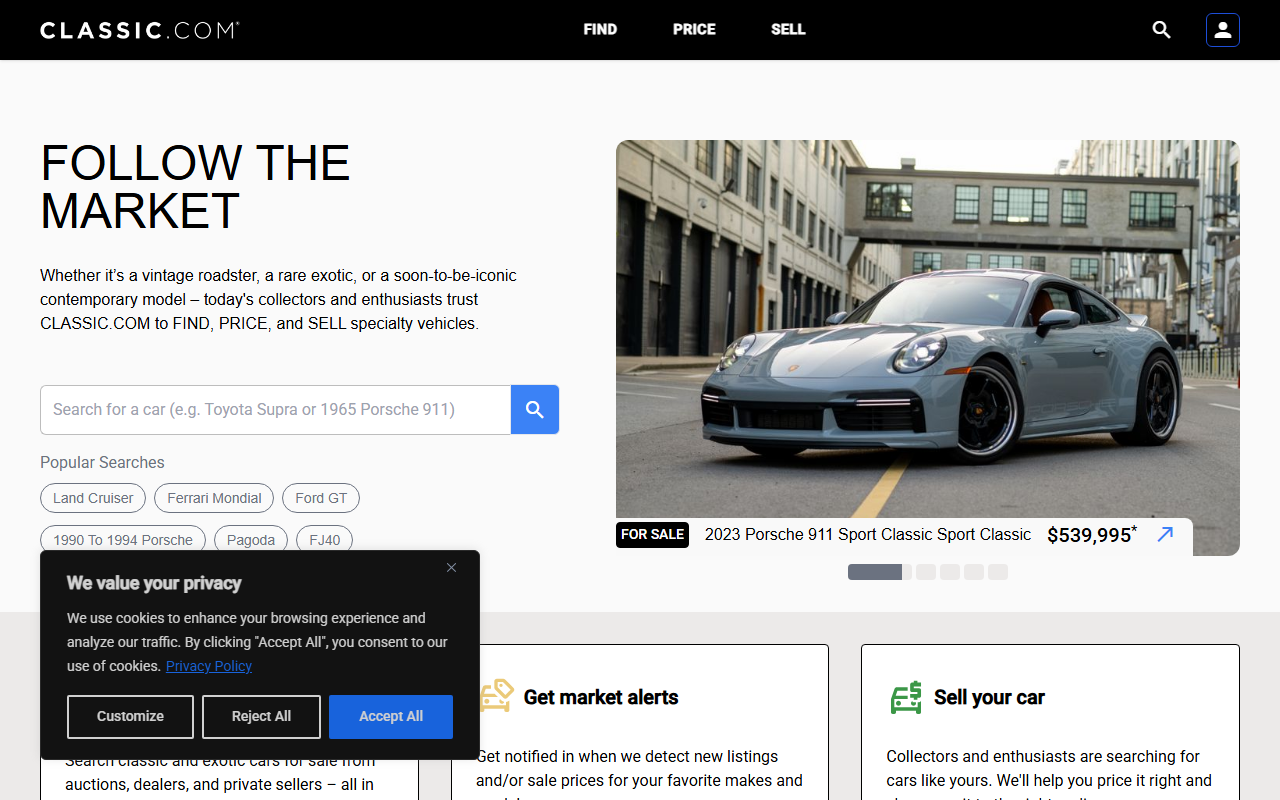Select the Ford GT popular search

coord(321,498)
